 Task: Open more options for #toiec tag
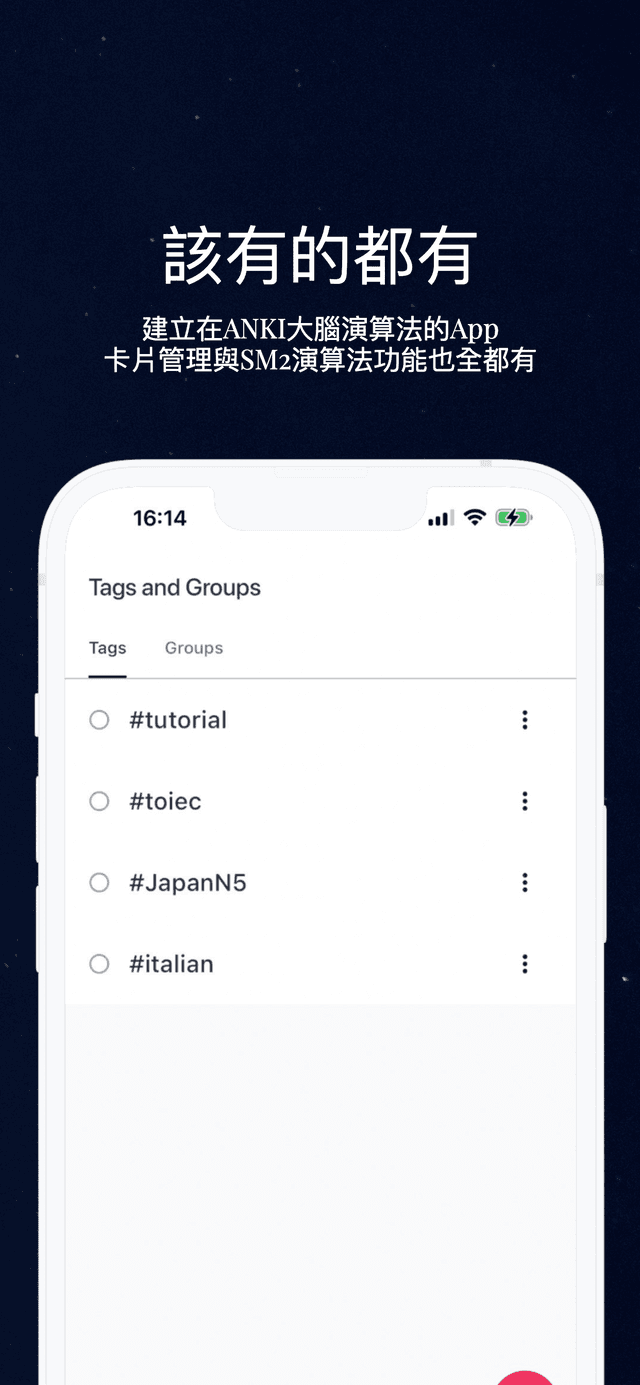click(524, 801)
